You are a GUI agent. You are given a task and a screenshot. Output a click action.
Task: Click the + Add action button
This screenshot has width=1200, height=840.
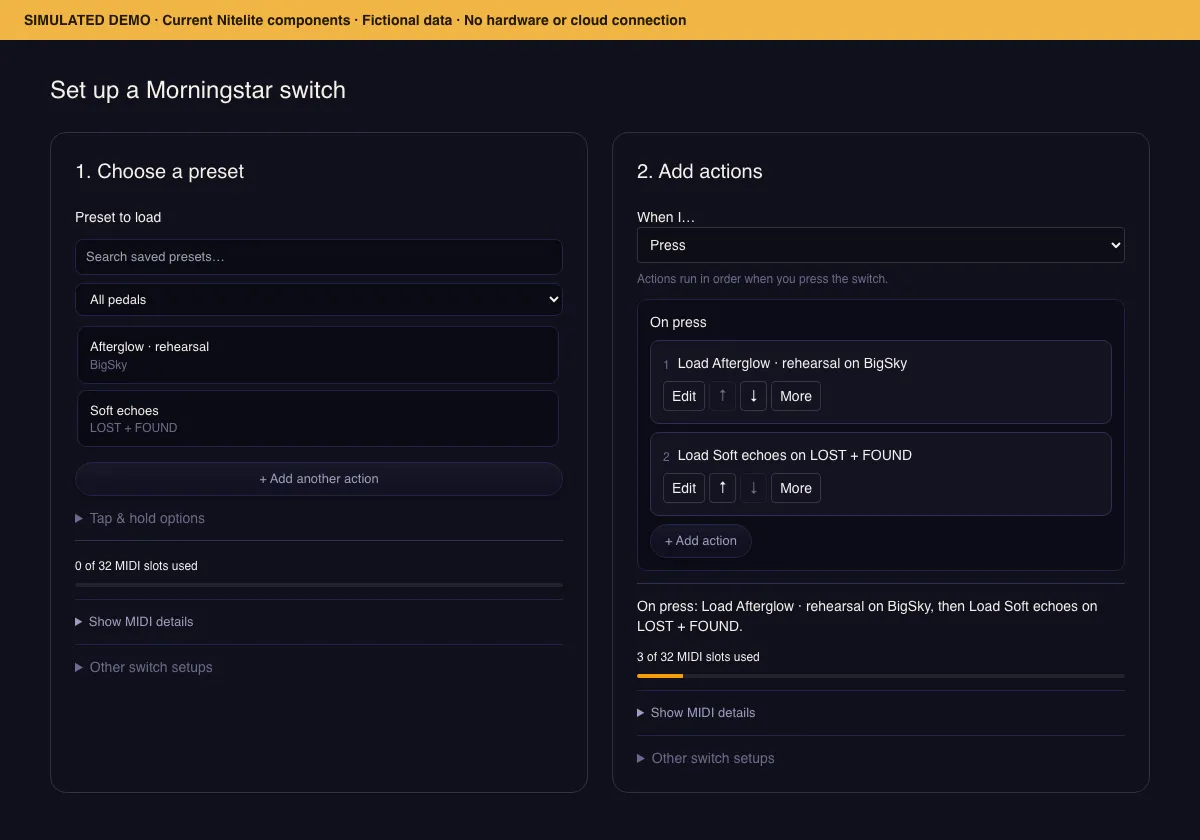click(x=701, y=541)
